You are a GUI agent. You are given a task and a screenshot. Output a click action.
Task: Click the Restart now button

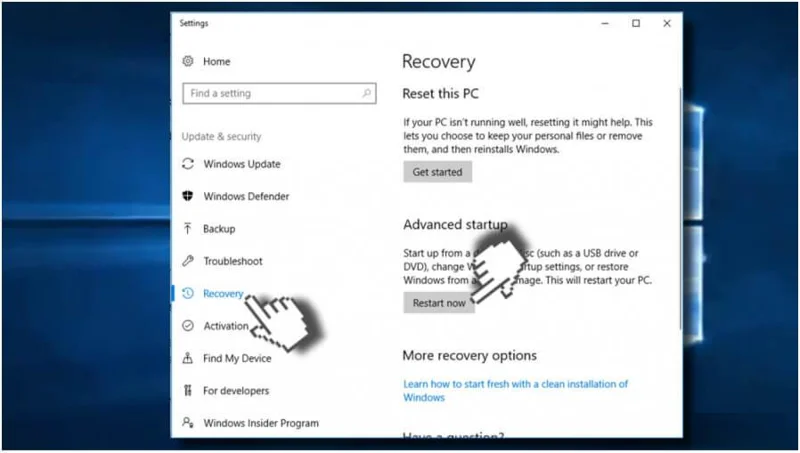click(x=439, y=303)
